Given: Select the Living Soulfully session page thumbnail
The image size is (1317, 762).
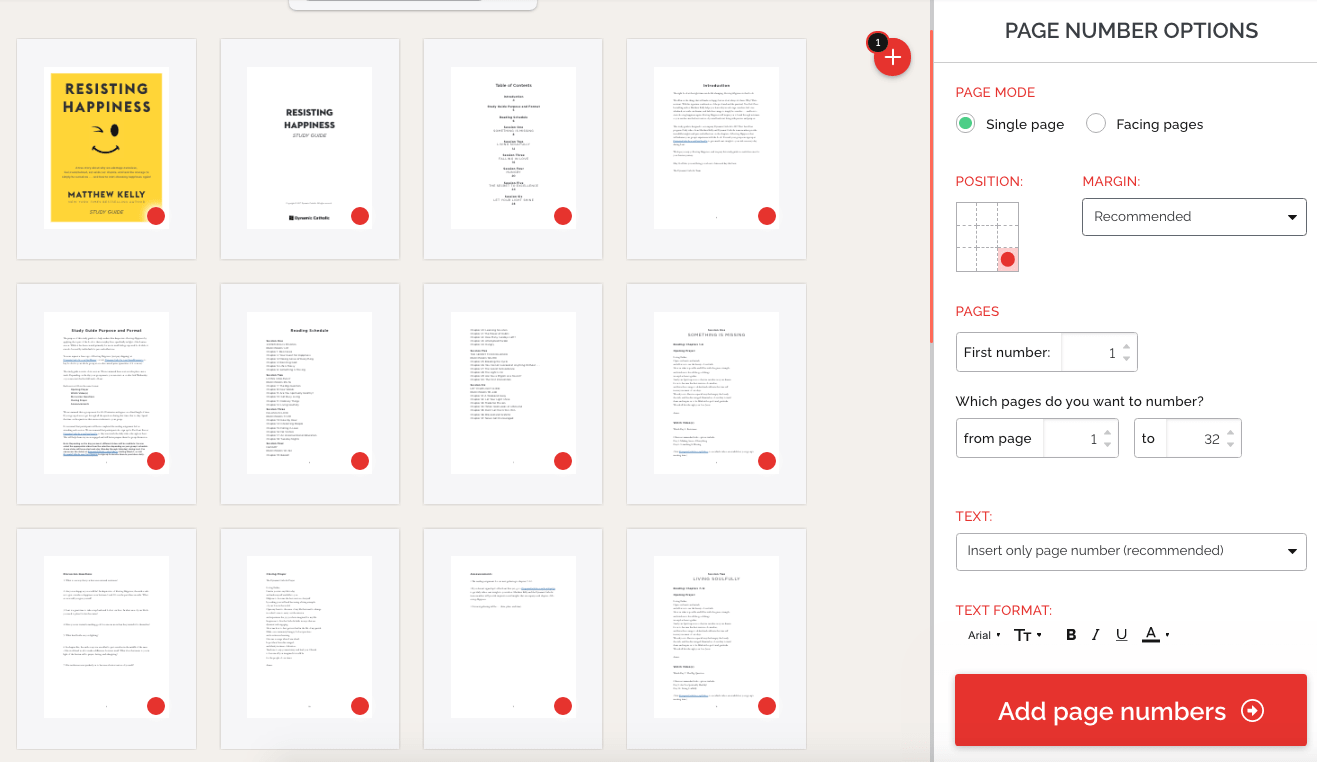Looking at the screenshot, I should (x=716, y=638).
